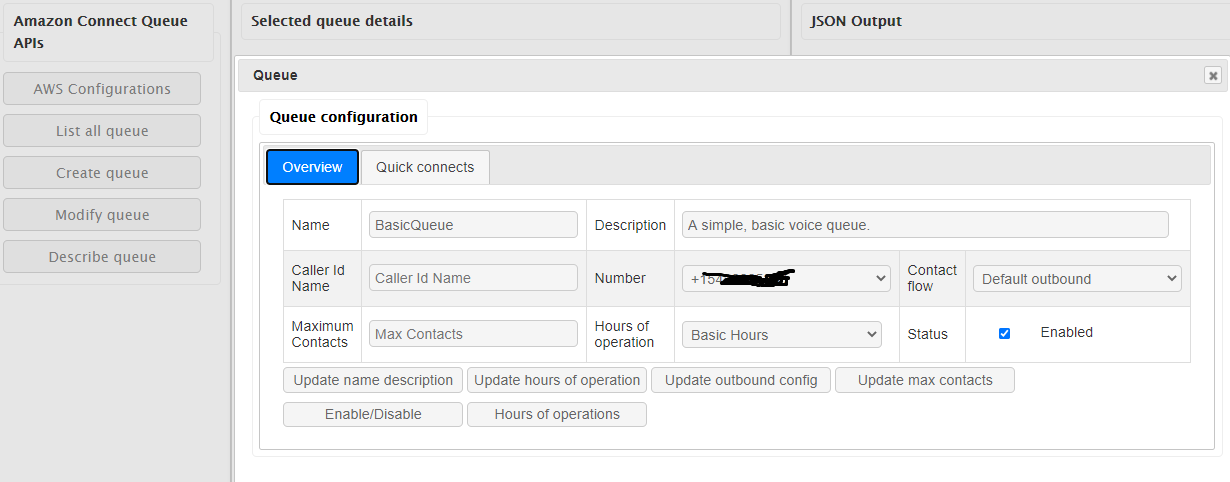Click the Enabled label text
Image resolution: width=1230 pixels, height=482 pixels.
tap(1066, 332)
